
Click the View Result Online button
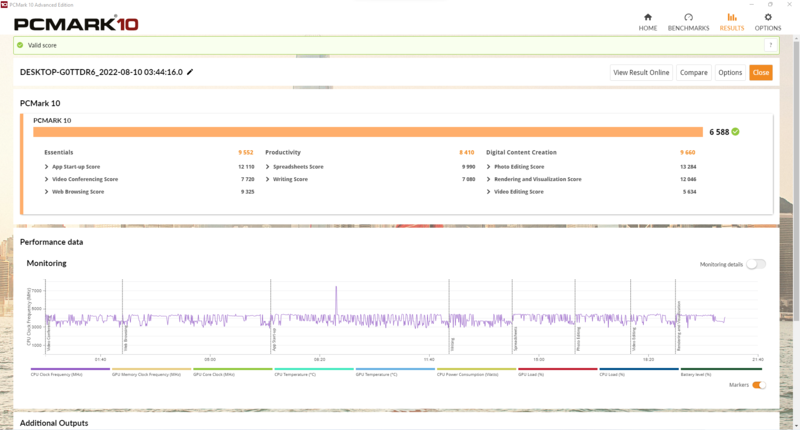641,72
